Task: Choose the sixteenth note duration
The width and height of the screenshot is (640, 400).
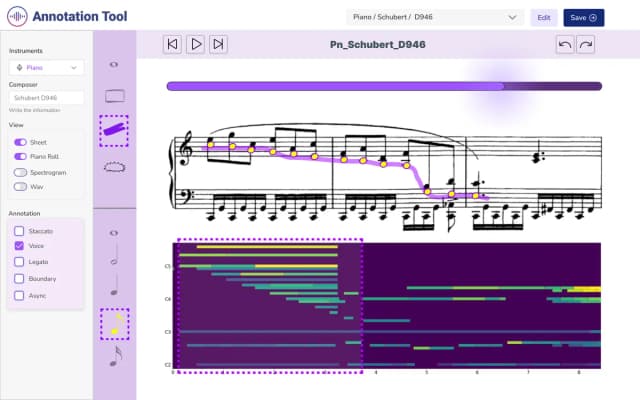Action: coord(116,356)
